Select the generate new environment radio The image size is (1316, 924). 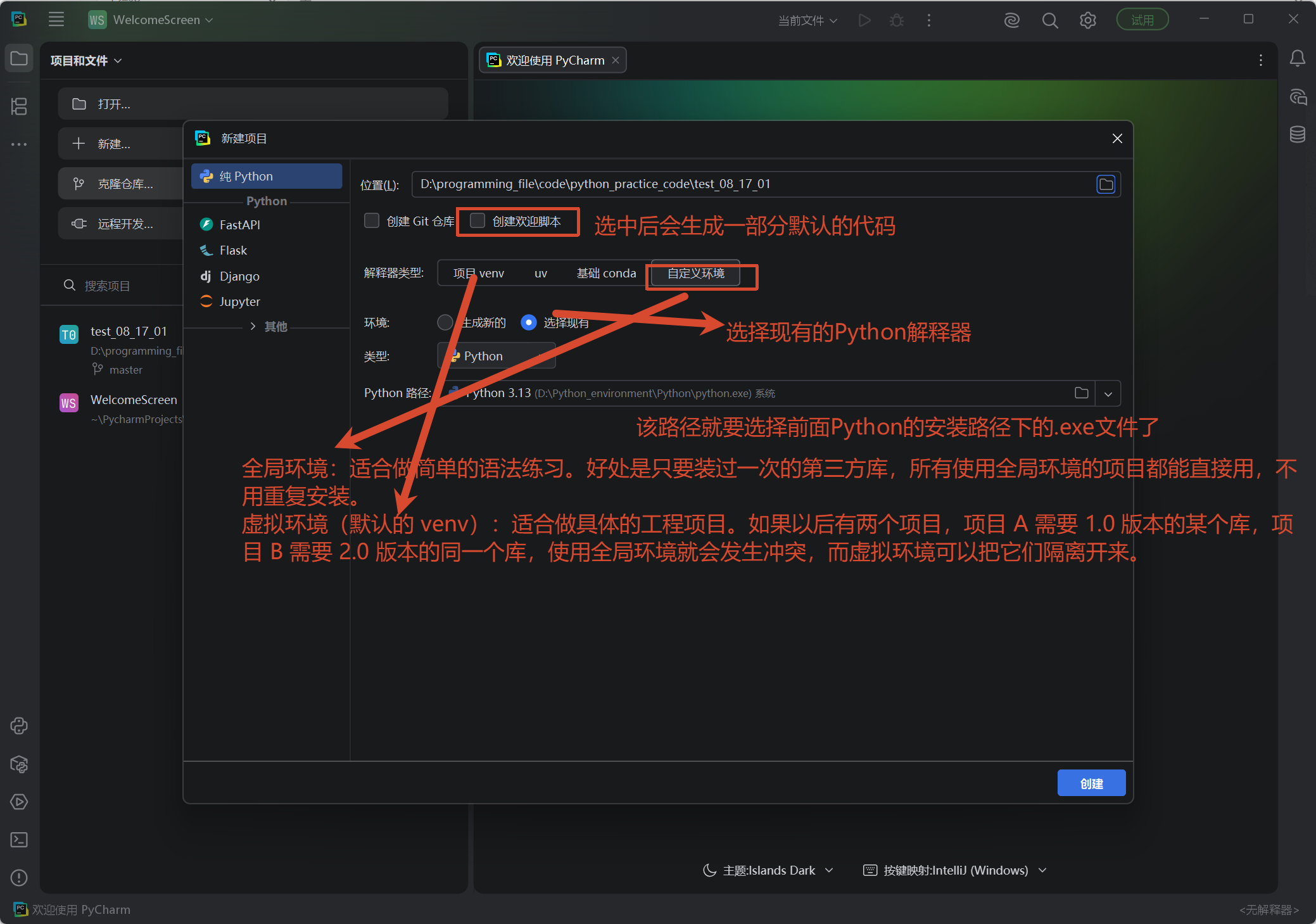coord(445,322)
